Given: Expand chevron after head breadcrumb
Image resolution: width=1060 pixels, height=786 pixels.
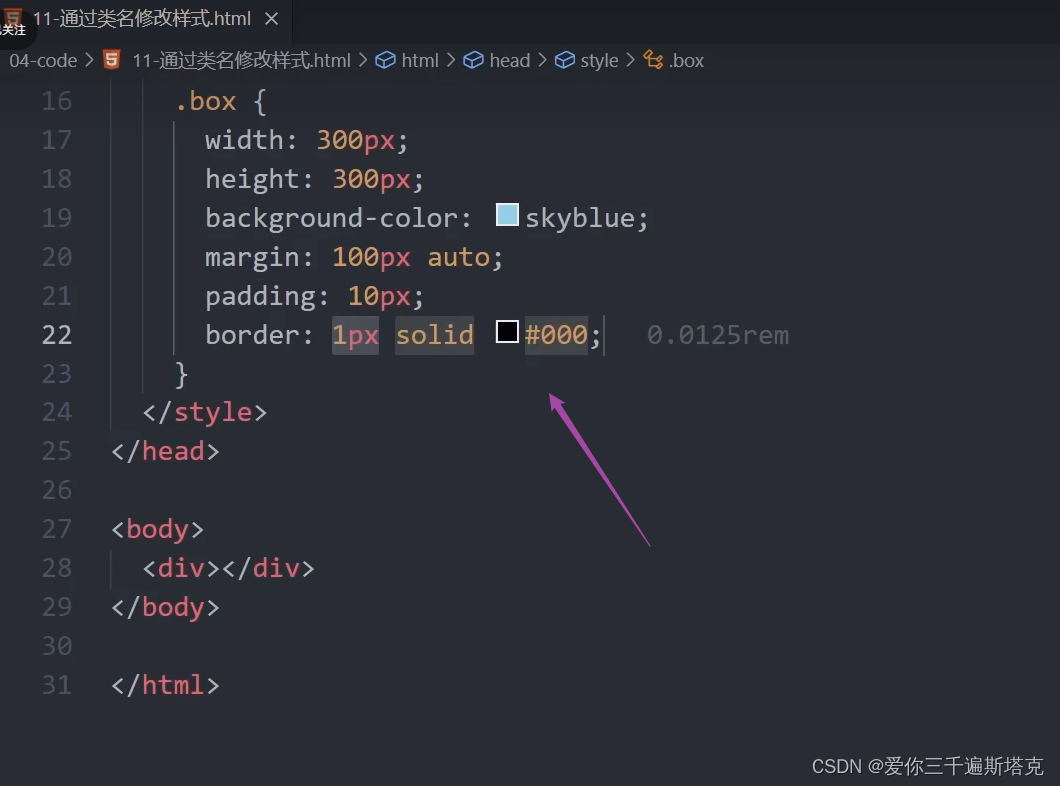Looking at the screenshot, I should (542, 60).
